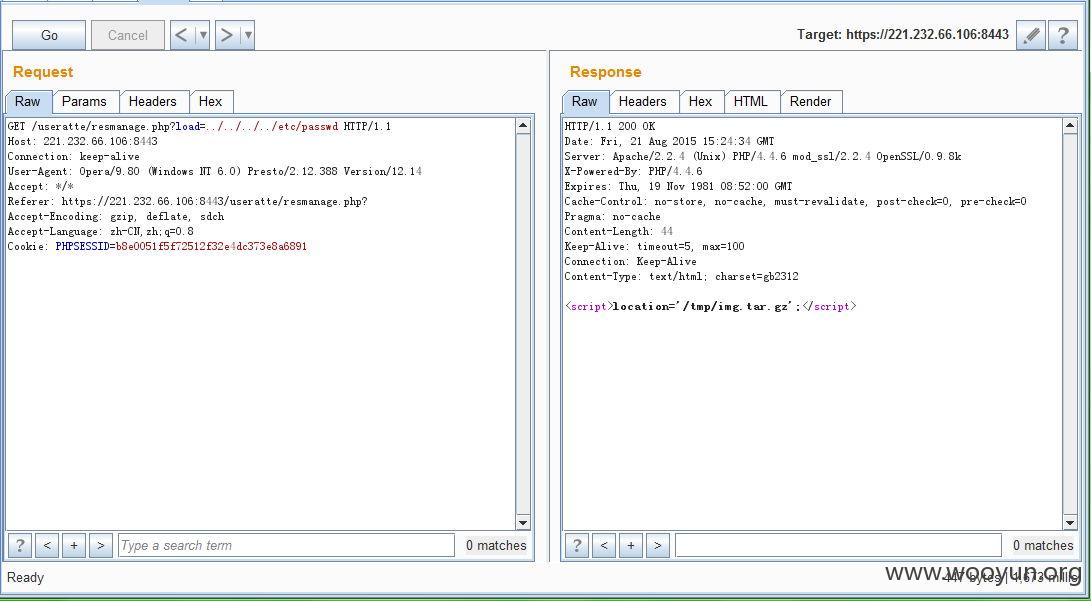1091x601 pixels.
Task: Click response pane scrollbar down arrow
Action: pos(1070,522)
